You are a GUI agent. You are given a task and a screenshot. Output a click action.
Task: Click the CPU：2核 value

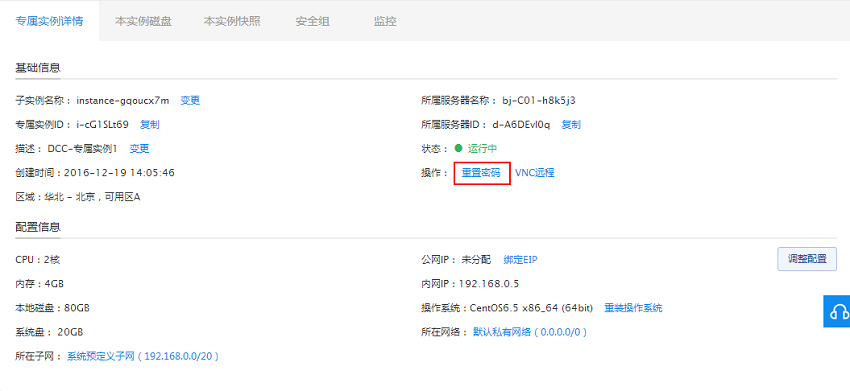[37, 260]
